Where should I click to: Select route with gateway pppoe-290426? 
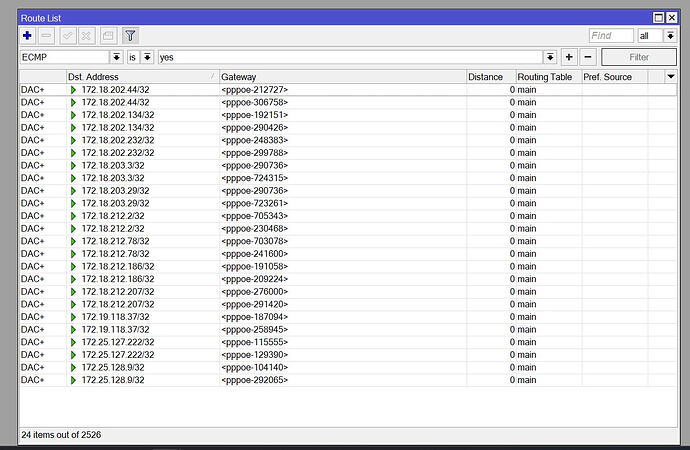(x=348, y=128)
